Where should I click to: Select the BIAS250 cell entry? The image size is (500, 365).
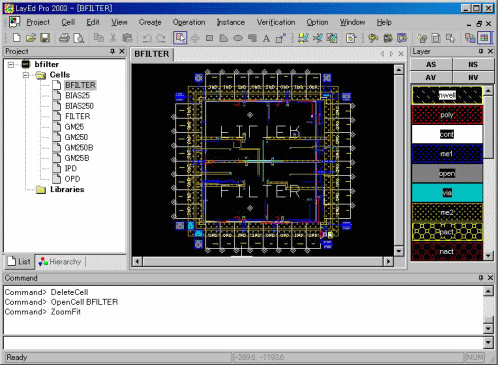[79, 106]
